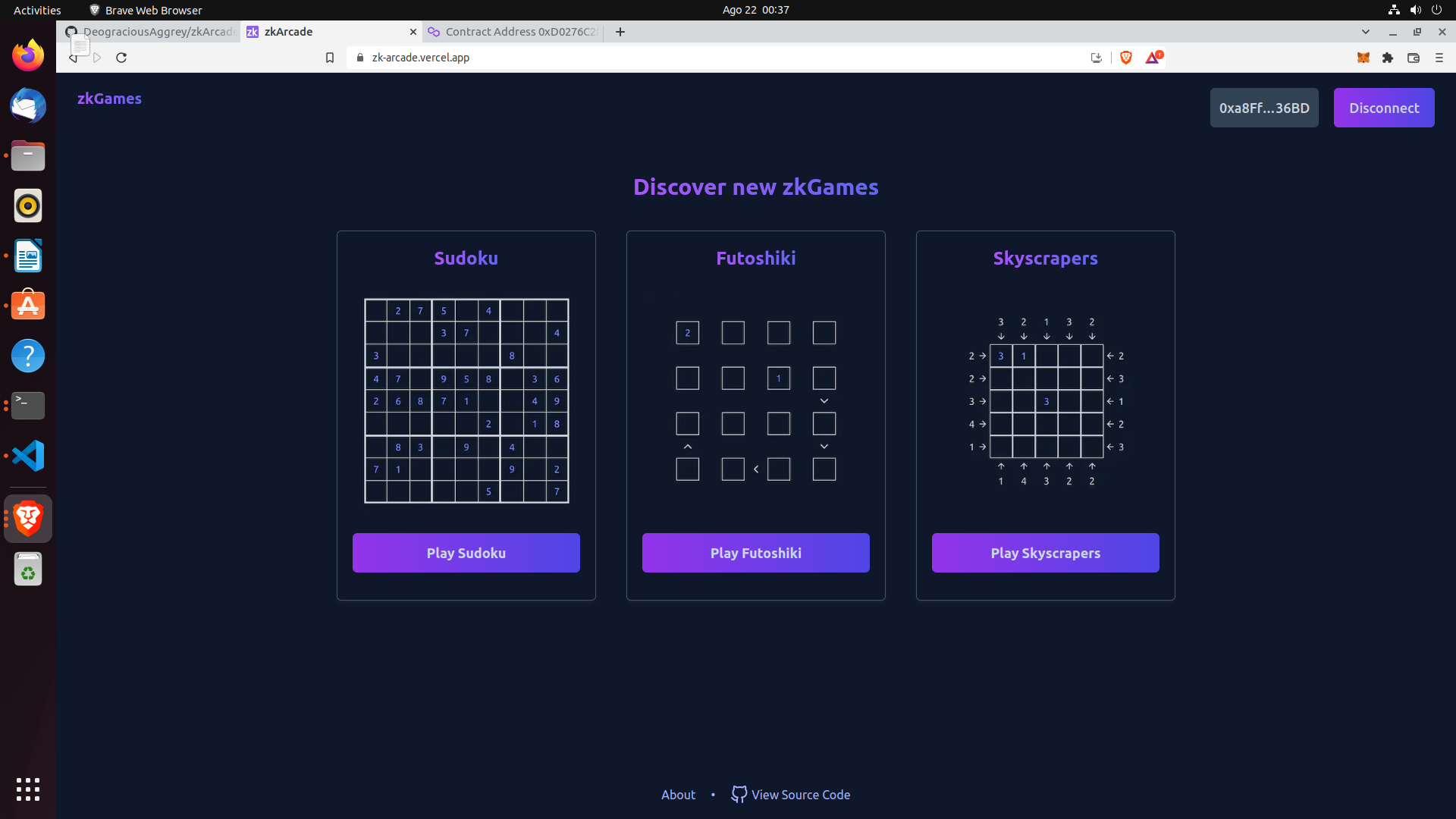Screen dimensions: 1456x819
Task: Open the Activities menu
Action: 36,10
